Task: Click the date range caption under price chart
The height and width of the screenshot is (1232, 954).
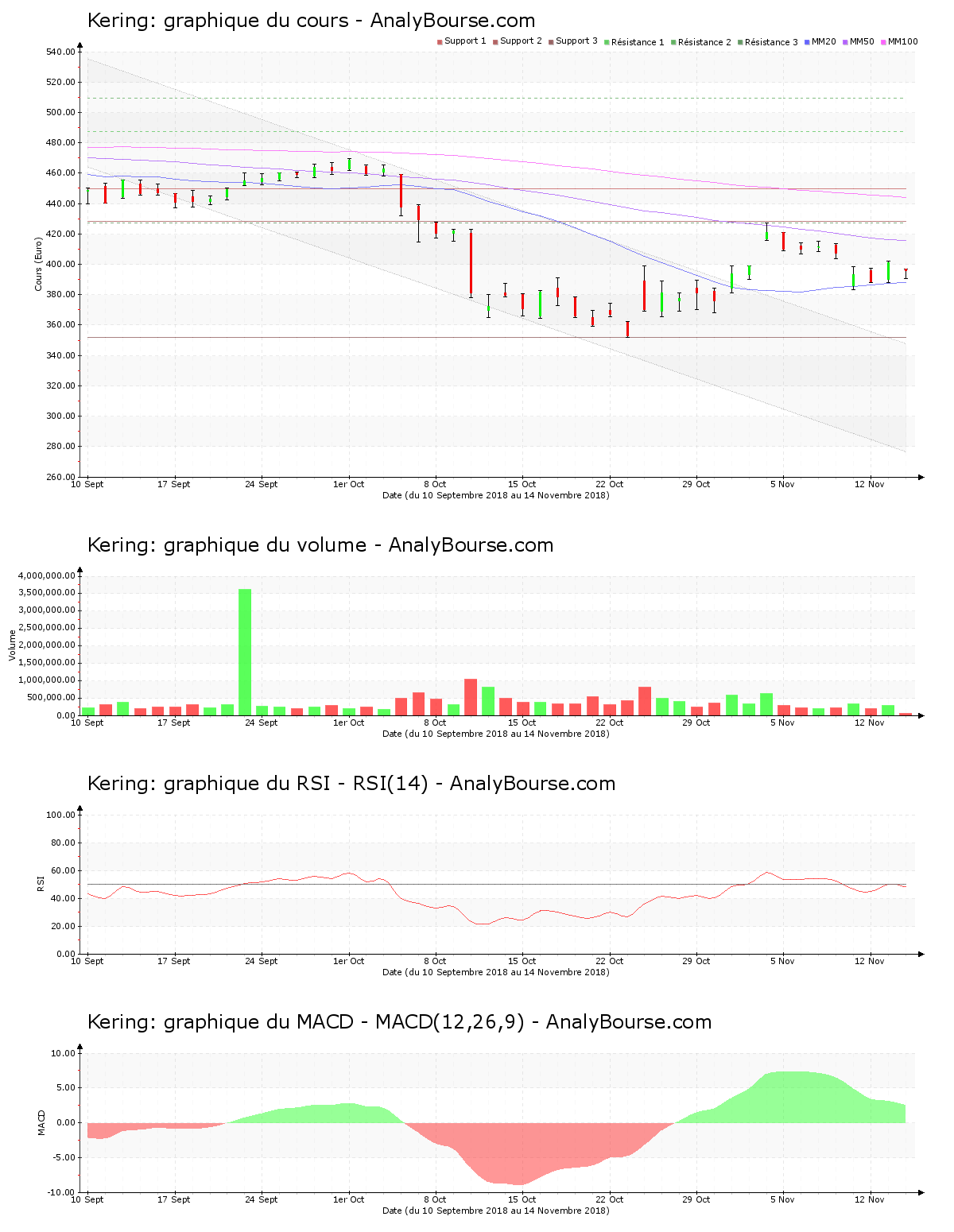Action: [496, 495]
